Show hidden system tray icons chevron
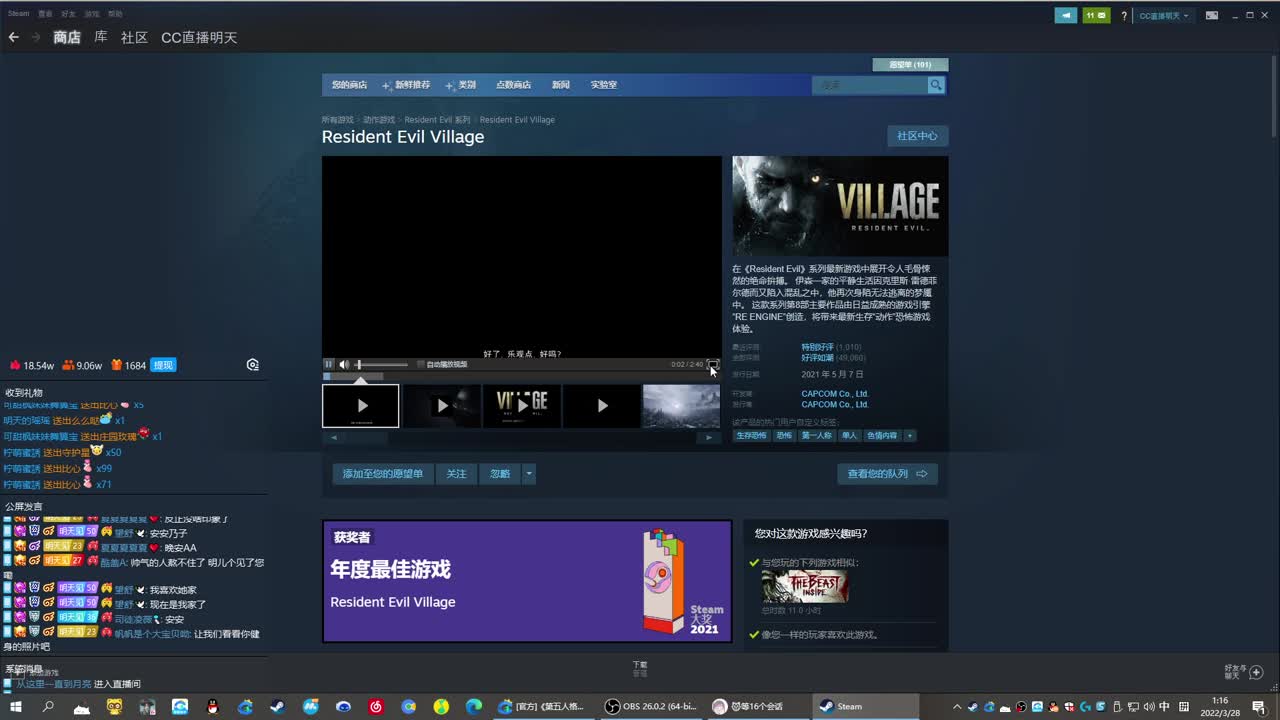The width and height of the screenshot is (1280, 720). coord(957,706)
